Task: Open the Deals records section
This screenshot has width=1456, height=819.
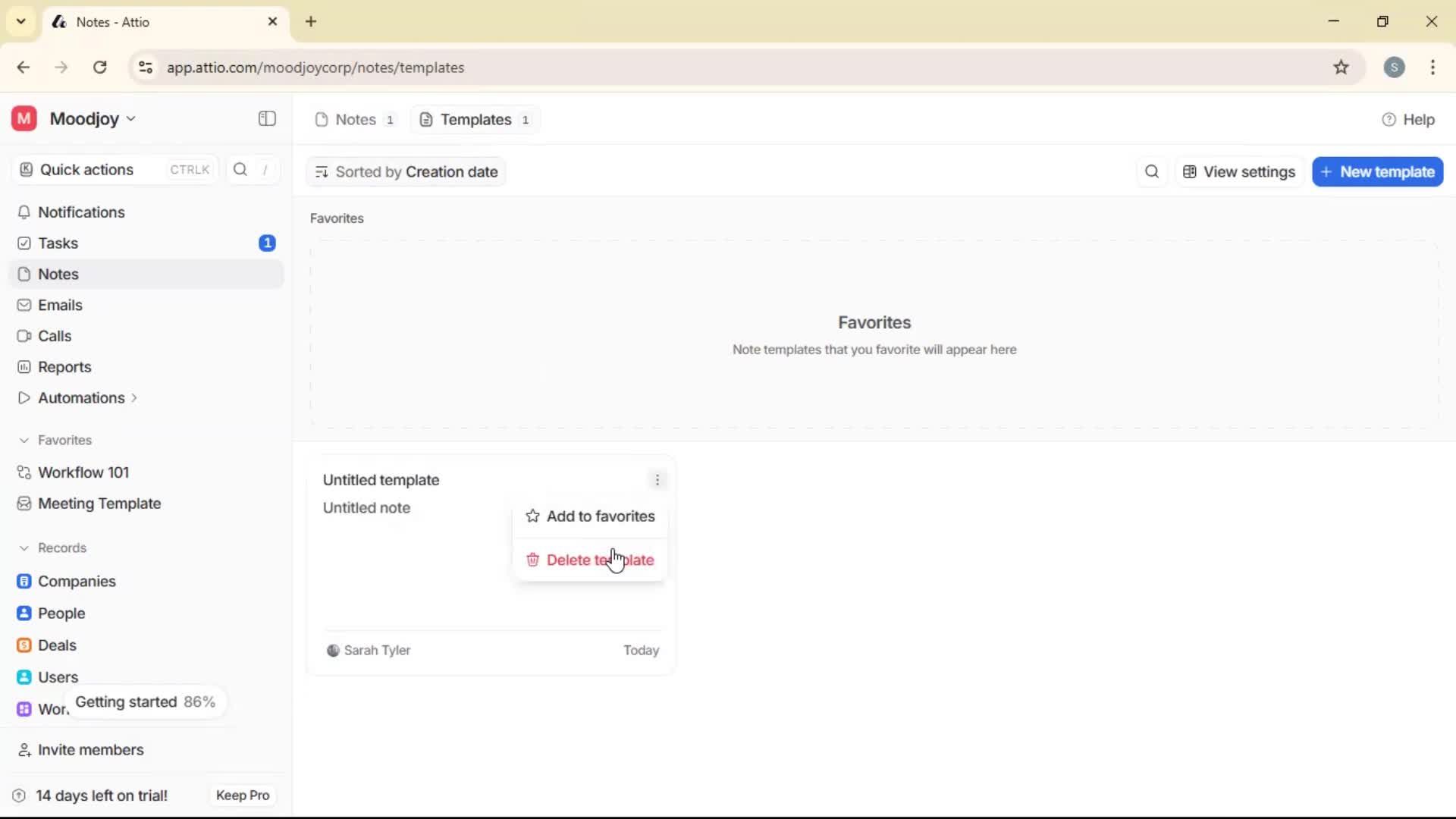Action: pyautogui.click(x=57, y=645)
